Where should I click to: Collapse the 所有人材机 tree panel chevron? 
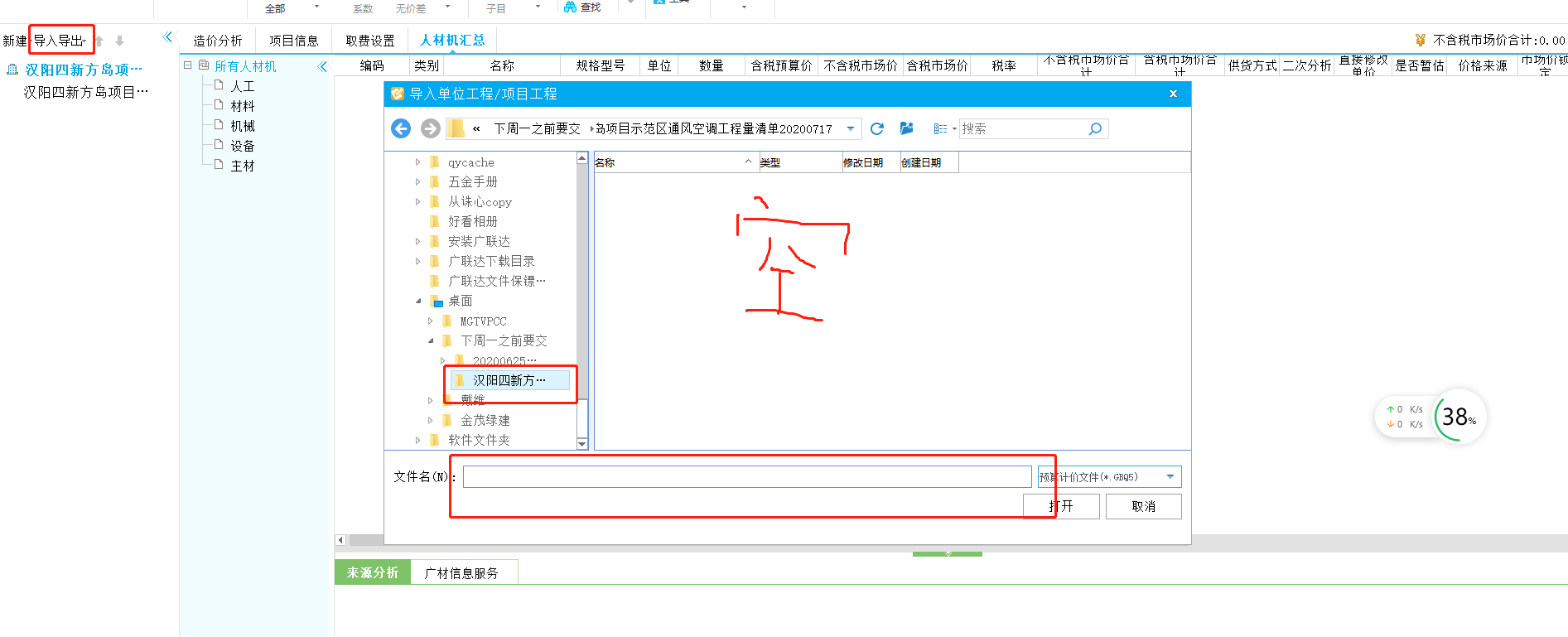tap(322, 66)
